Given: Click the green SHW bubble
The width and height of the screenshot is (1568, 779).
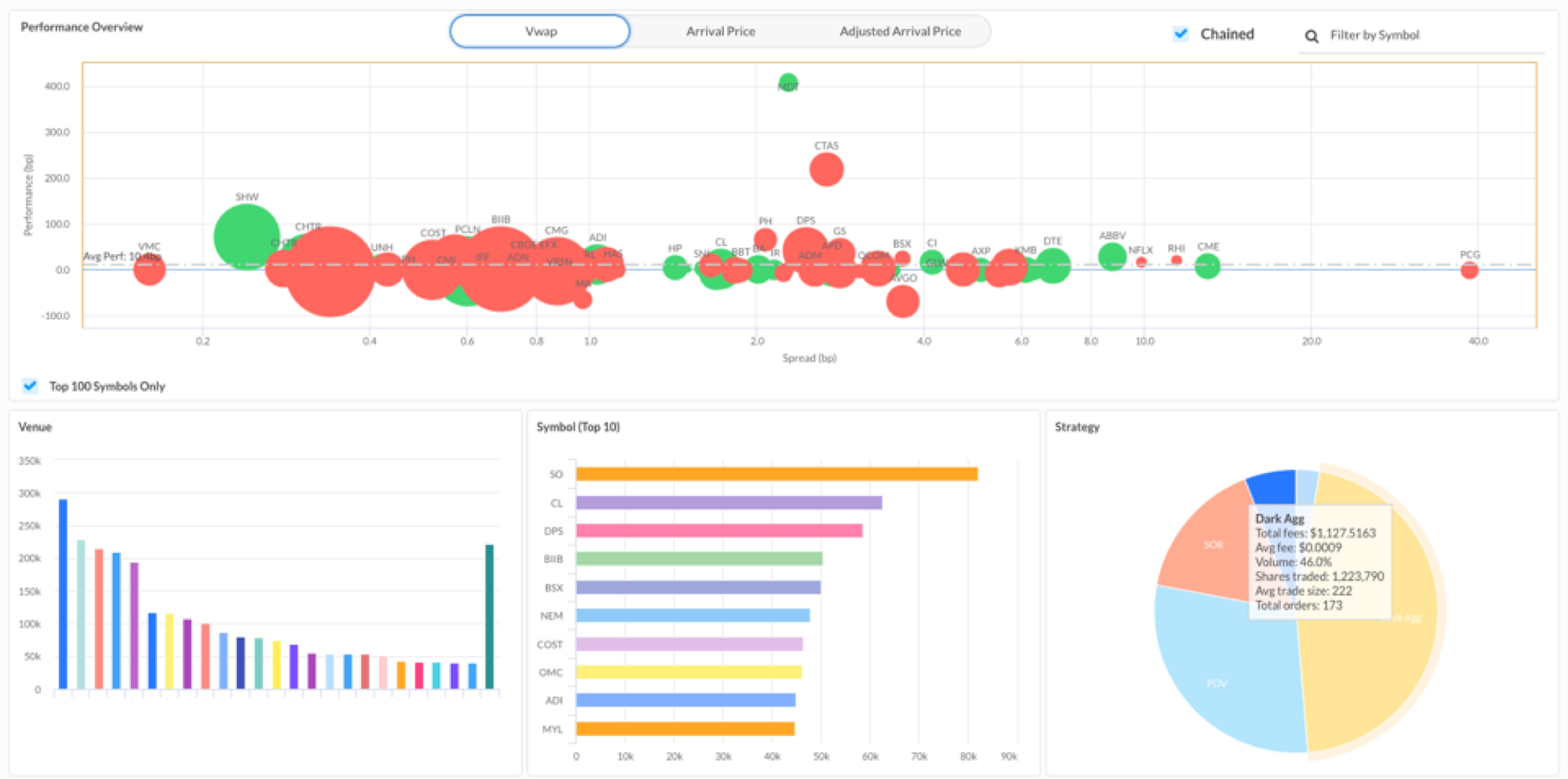Looking at the screenshot, I should [246, 236].
